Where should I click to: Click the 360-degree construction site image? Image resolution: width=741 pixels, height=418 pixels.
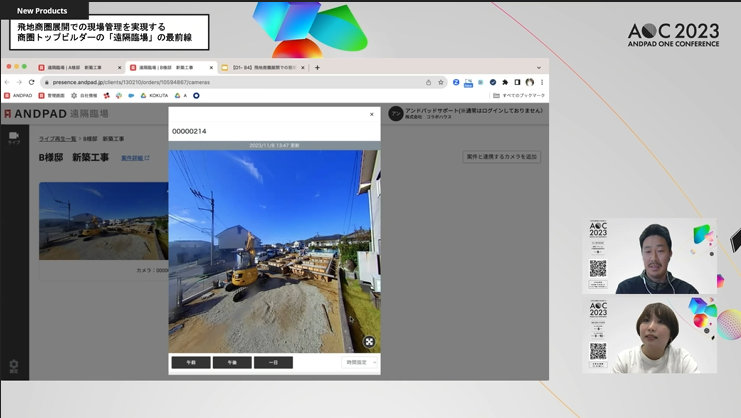click(274, 251)
